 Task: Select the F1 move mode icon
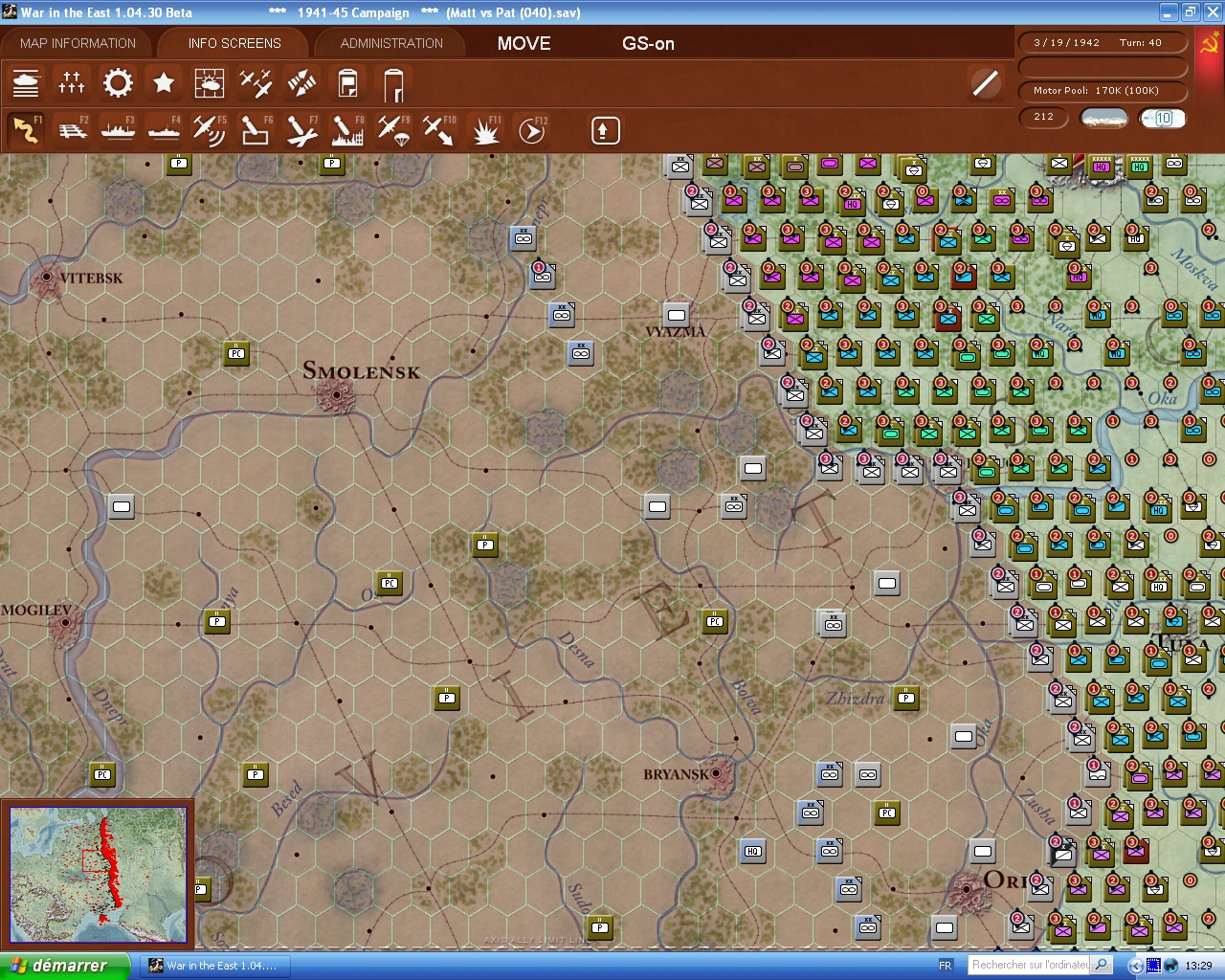[26, 130]
